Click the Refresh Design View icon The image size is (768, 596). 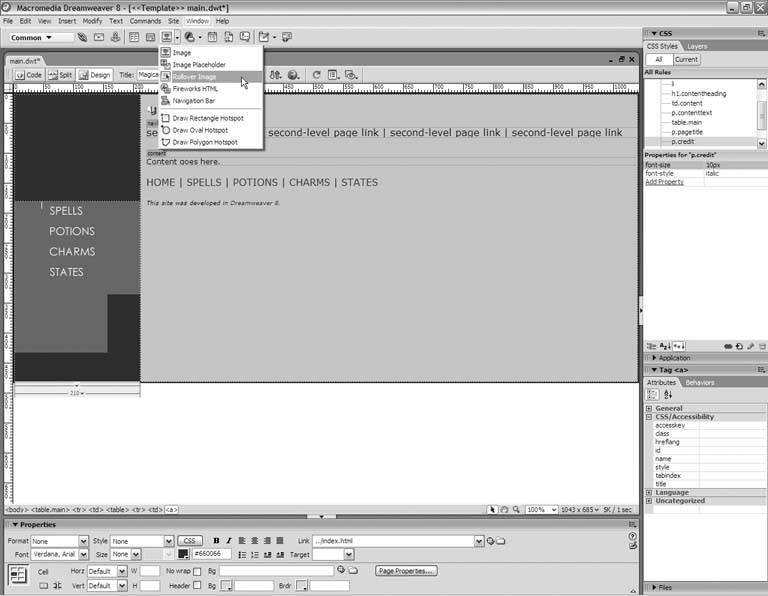[x=317, y=75]
